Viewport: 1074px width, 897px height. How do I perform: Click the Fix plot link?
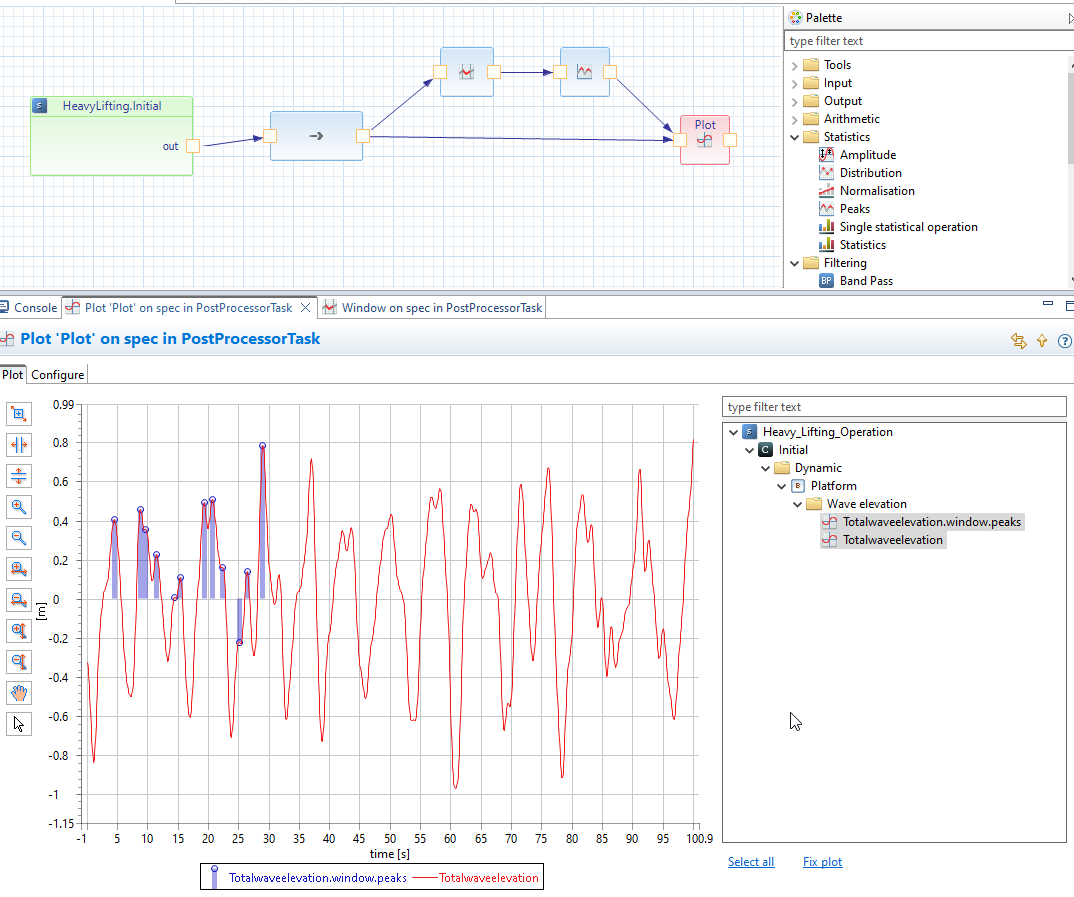822,862
